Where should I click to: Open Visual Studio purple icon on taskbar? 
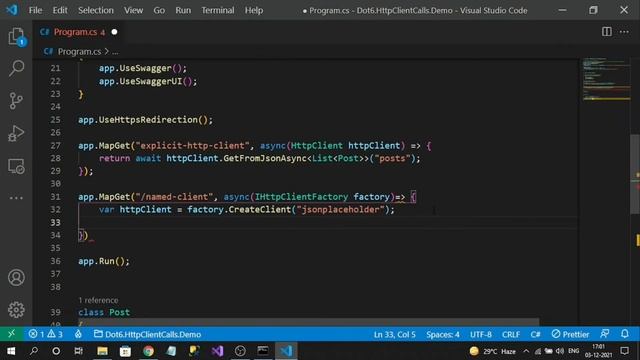[217, 351]
